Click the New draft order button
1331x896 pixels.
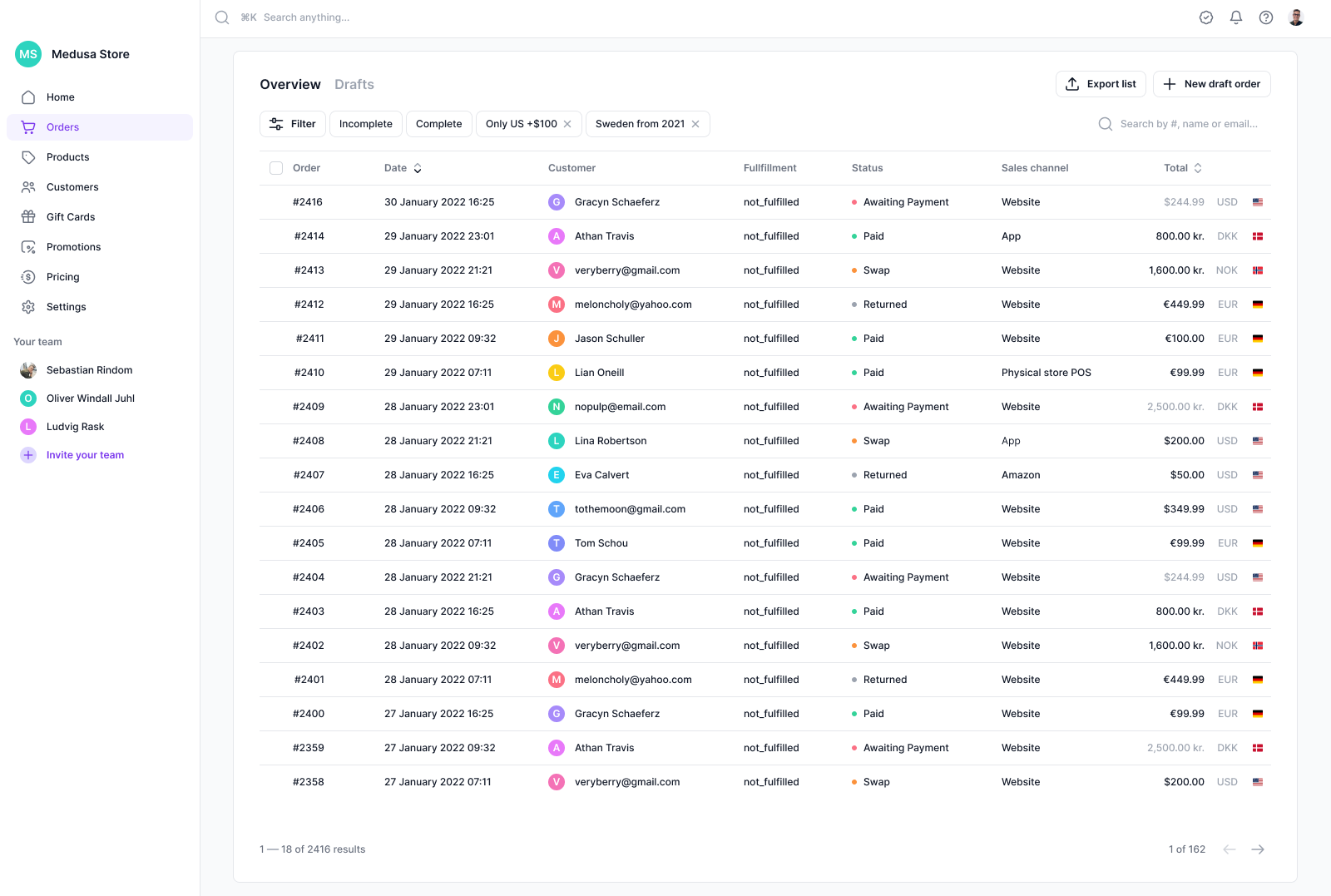click(x=1211, y=83)
